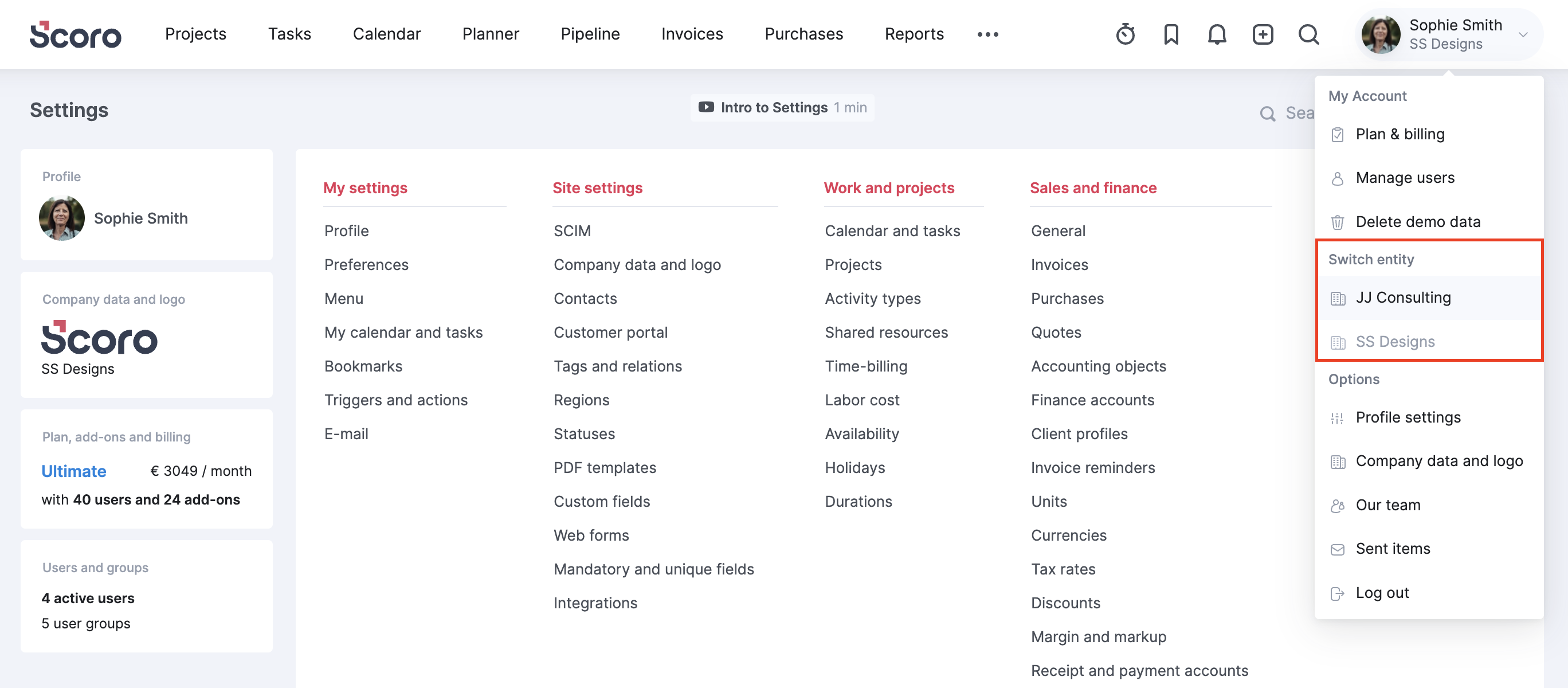This screenshot has height=688, width=1568.
Task: Open the Planner tab
Action: click(491, 34)
